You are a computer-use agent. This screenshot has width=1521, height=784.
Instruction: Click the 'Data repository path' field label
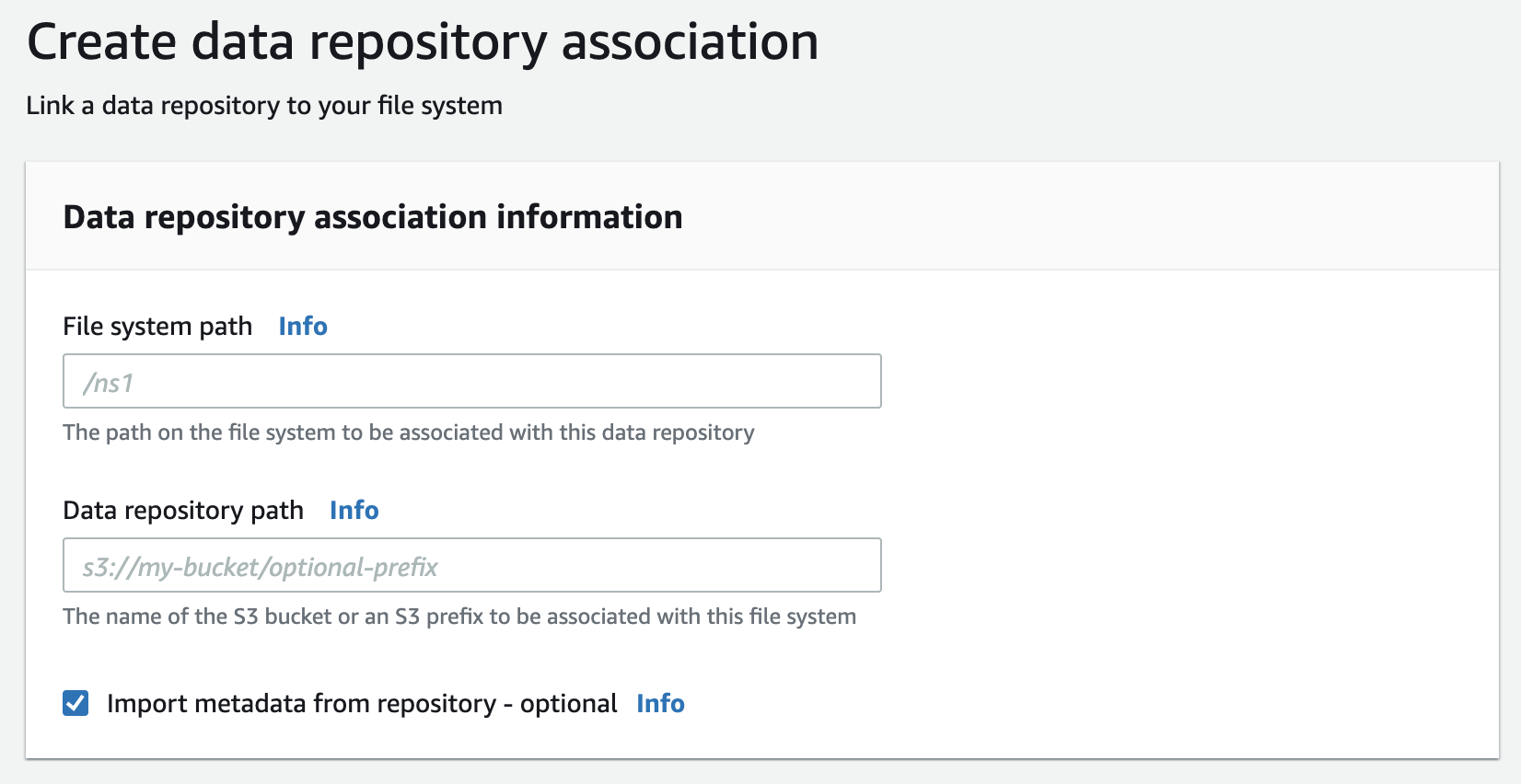183,511
